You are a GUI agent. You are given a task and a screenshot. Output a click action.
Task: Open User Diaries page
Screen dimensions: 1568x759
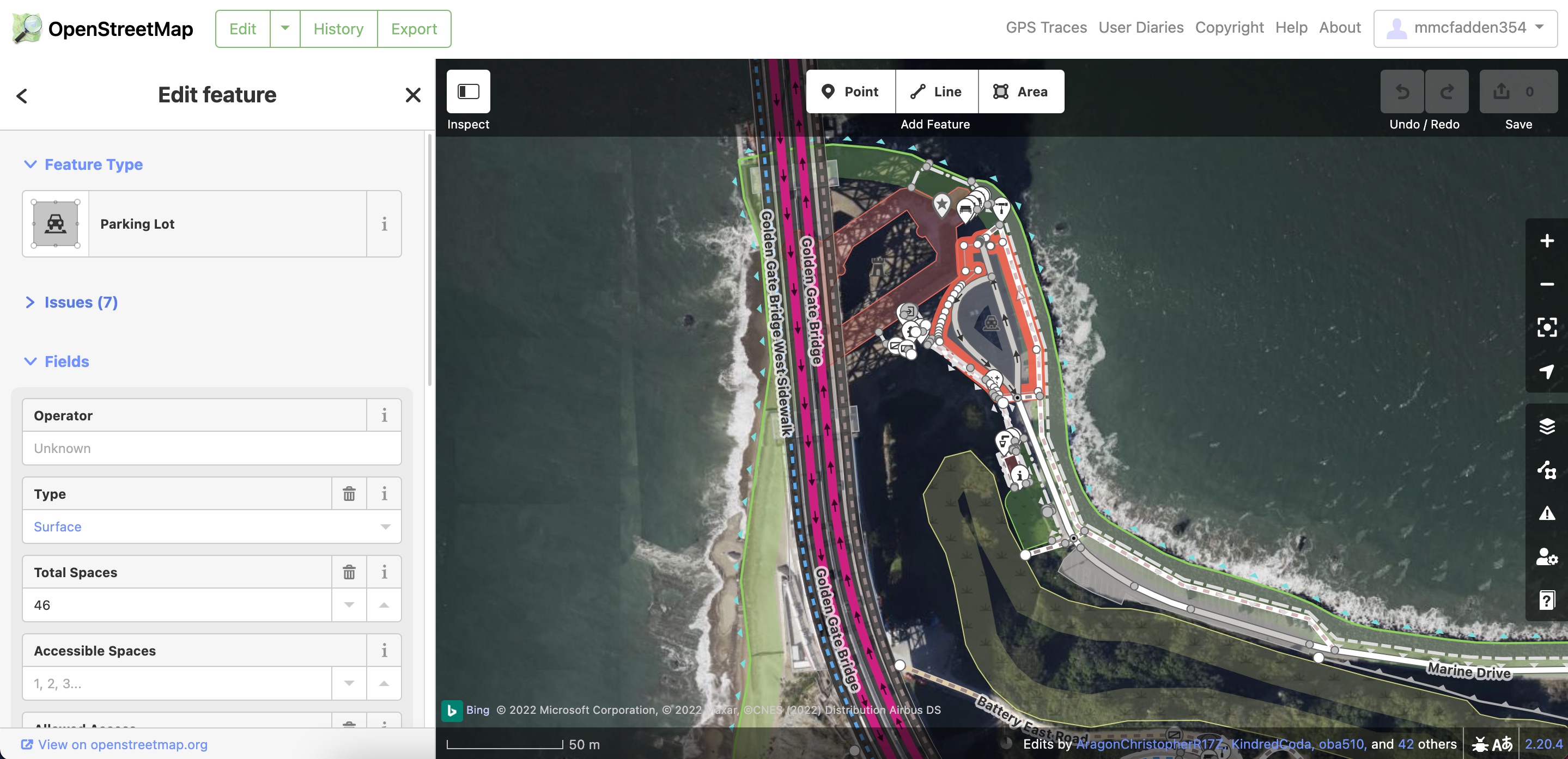1141,27
